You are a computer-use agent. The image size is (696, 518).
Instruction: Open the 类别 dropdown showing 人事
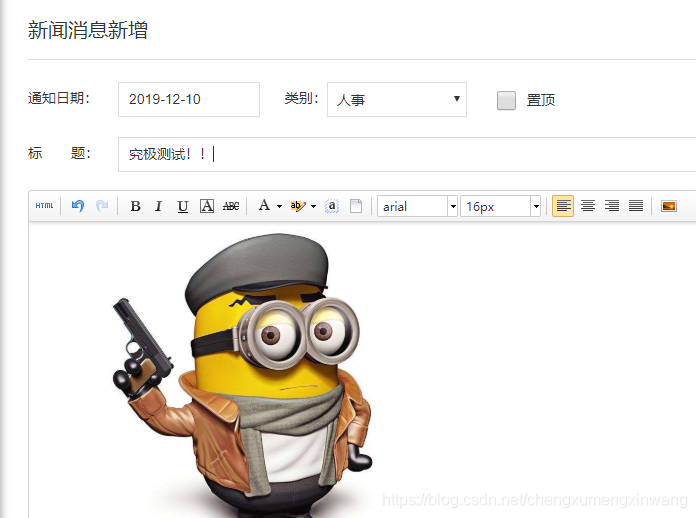[397, 99]
